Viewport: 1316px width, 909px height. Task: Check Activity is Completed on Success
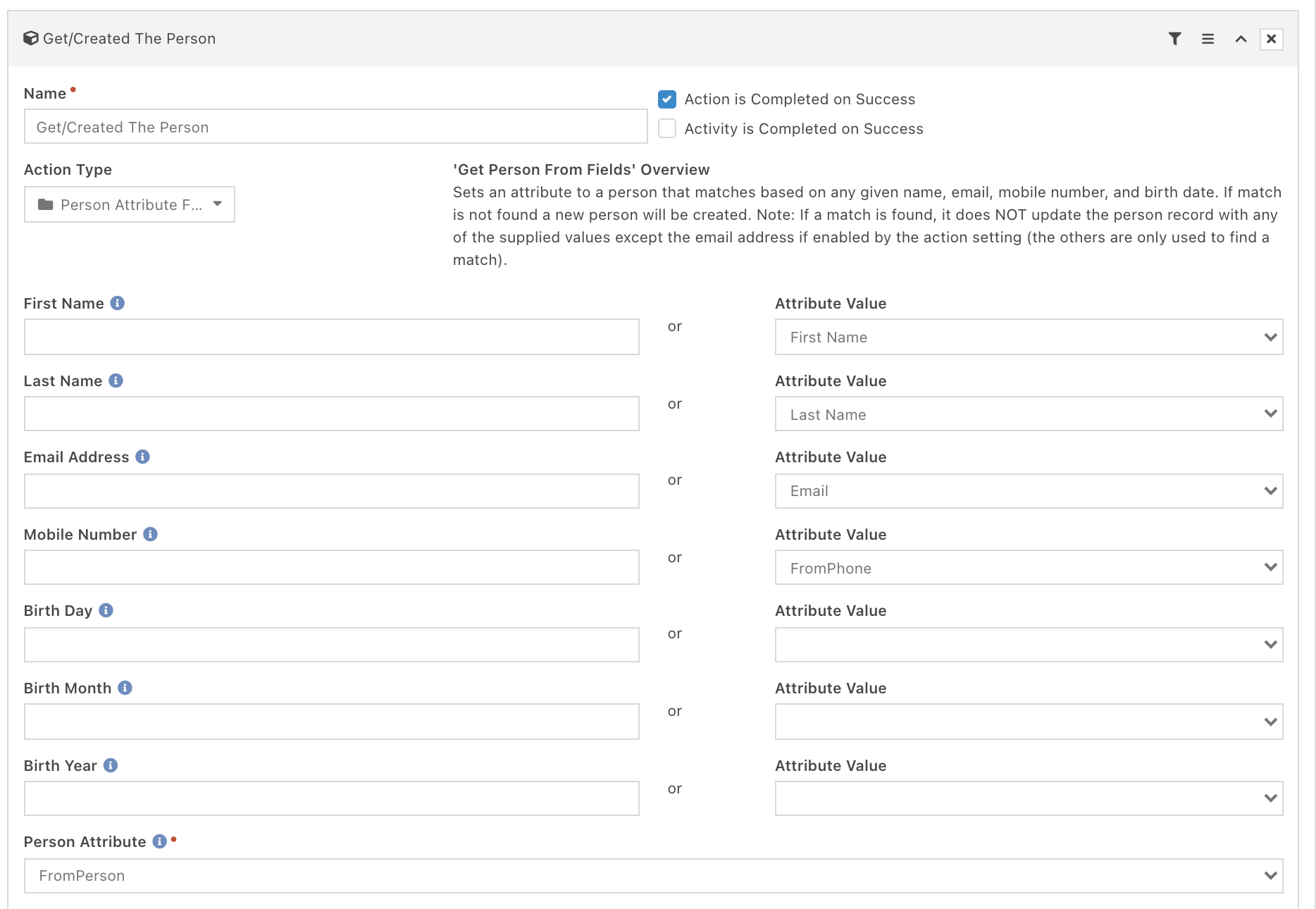(x=667, y=128)
